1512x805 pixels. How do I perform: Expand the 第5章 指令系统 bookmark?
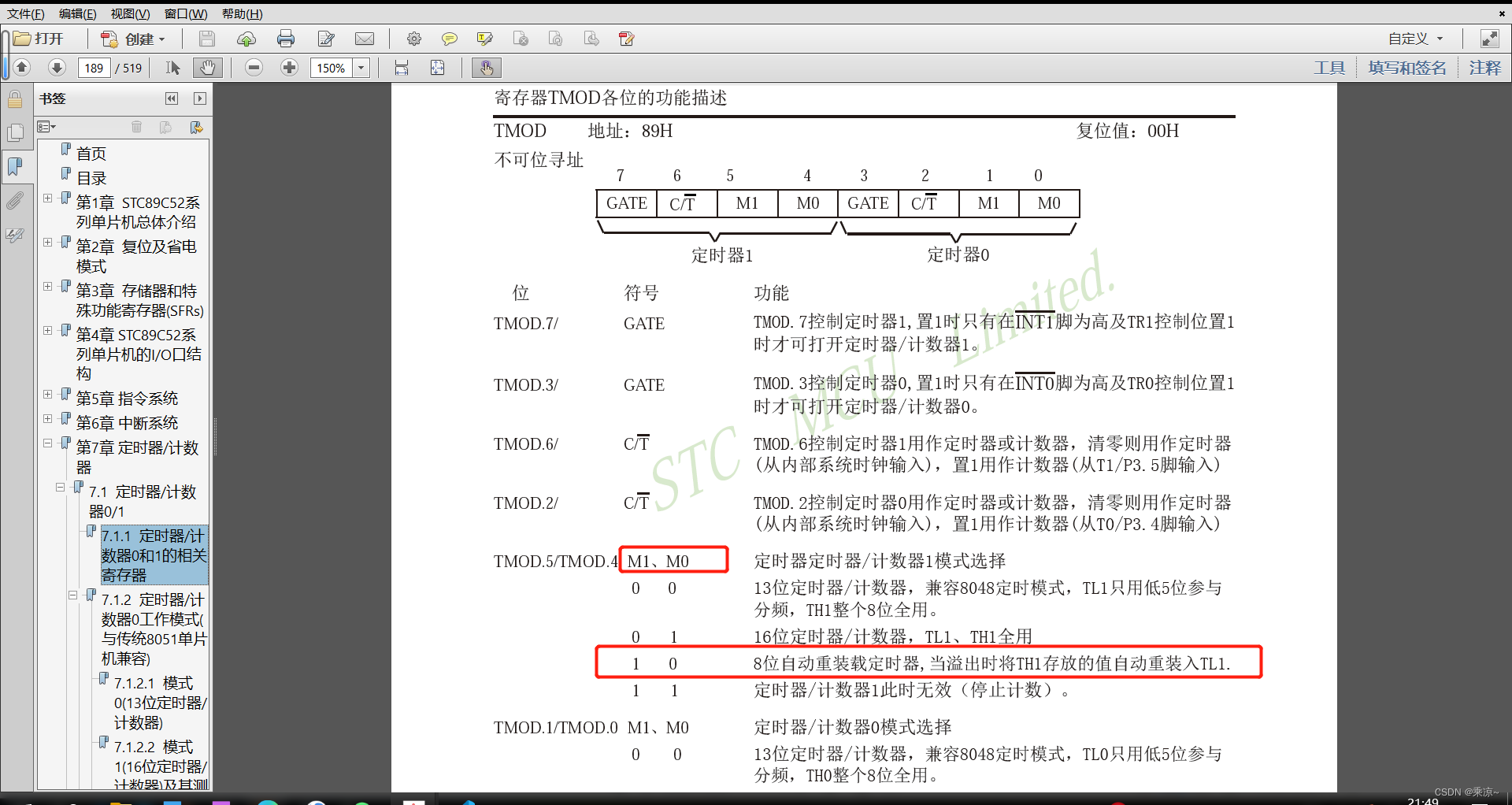[47, 395]
